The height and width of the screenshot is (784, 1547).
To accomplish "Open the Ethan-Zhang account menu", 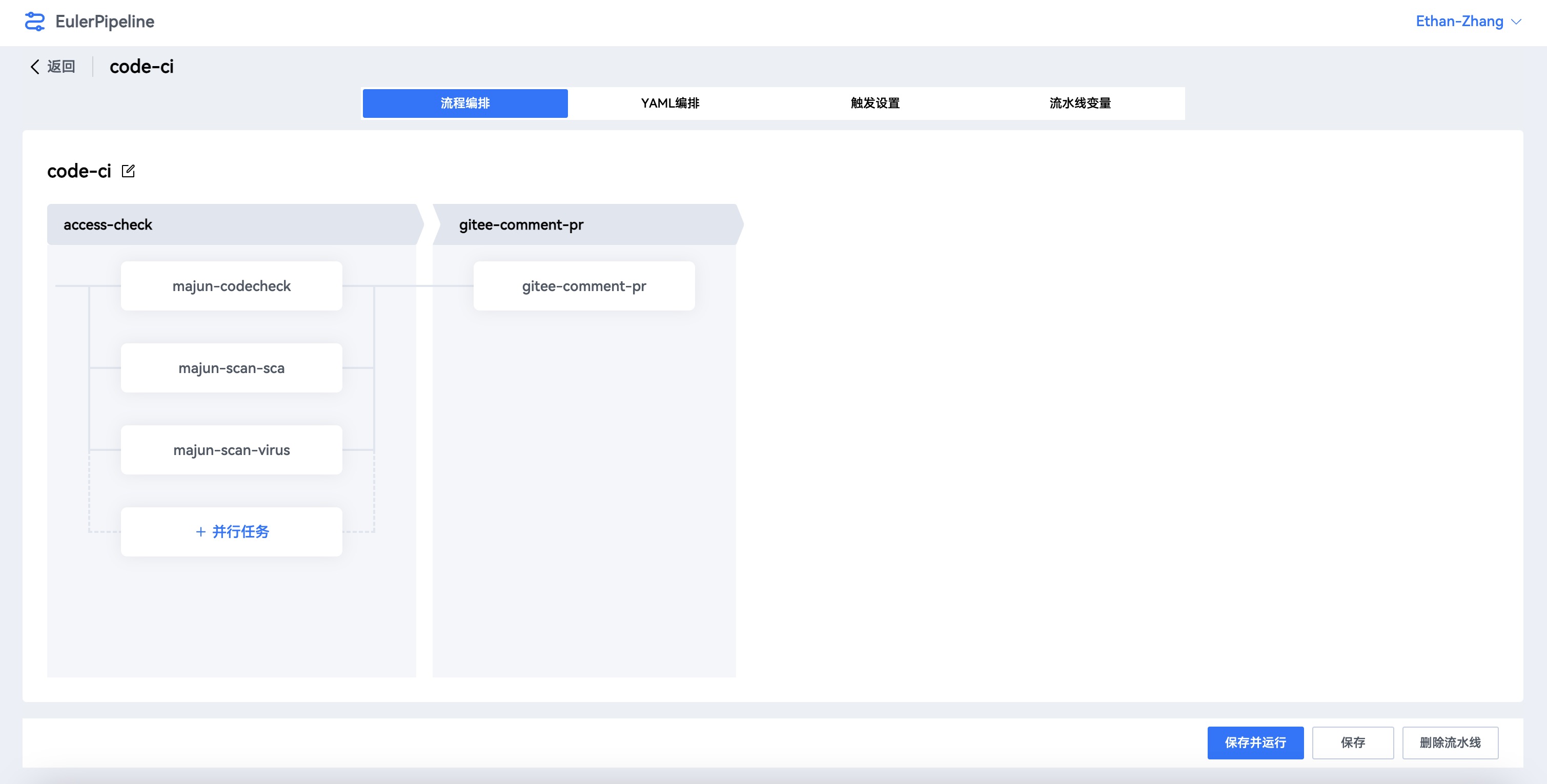I will tap(1459, 22).
